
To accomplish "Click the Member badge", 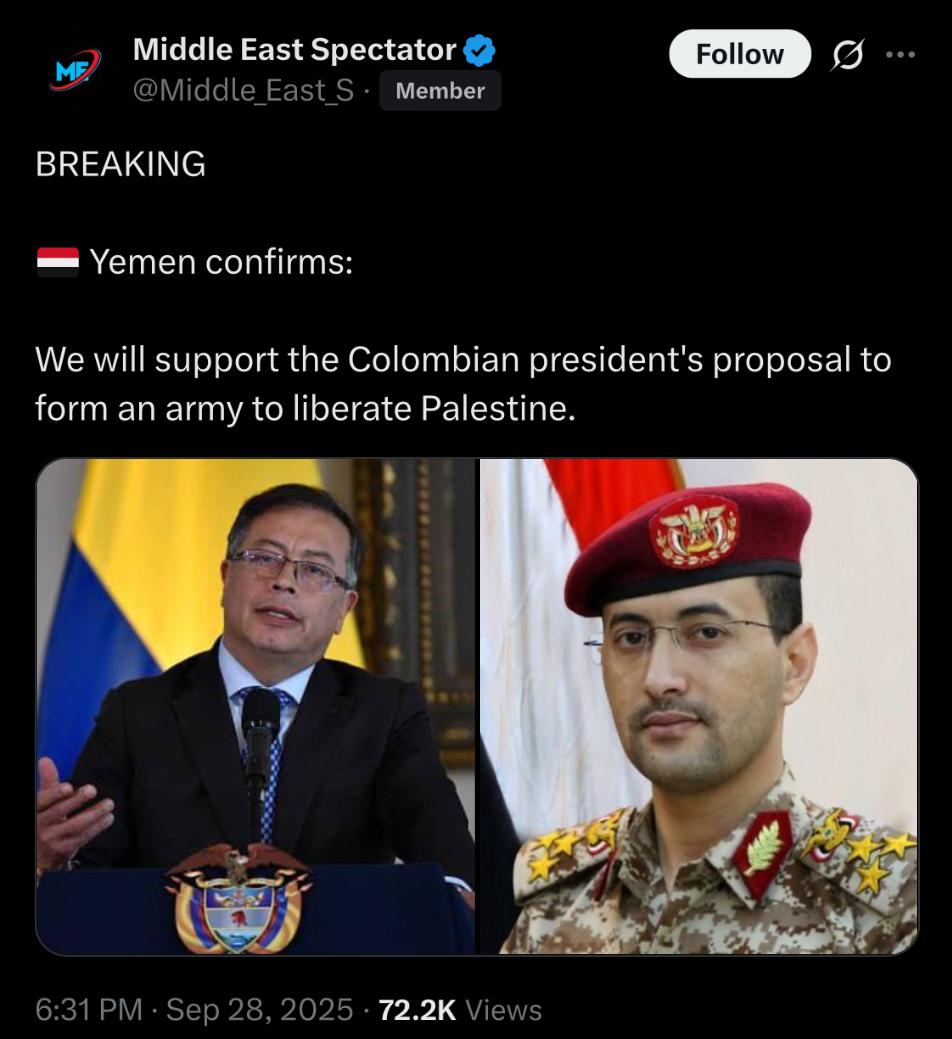I will tap(440, 90).
